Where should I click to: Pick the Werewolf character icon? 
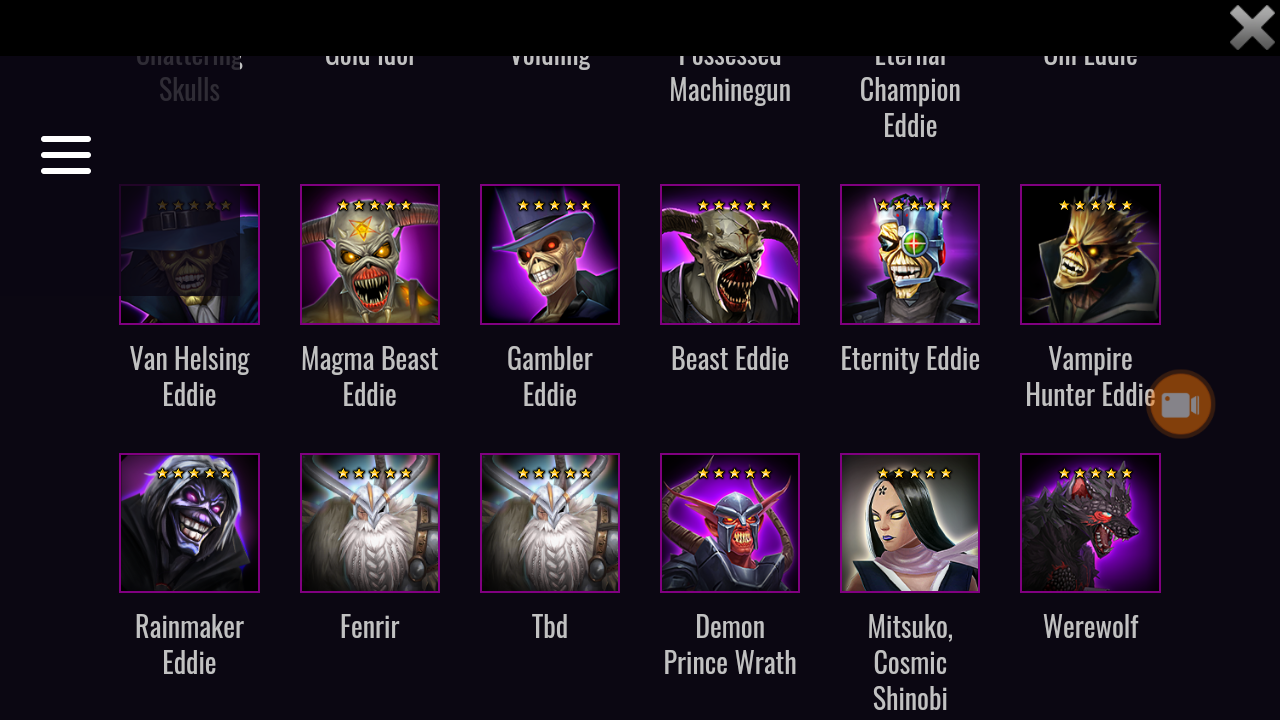coord(1090,523)
